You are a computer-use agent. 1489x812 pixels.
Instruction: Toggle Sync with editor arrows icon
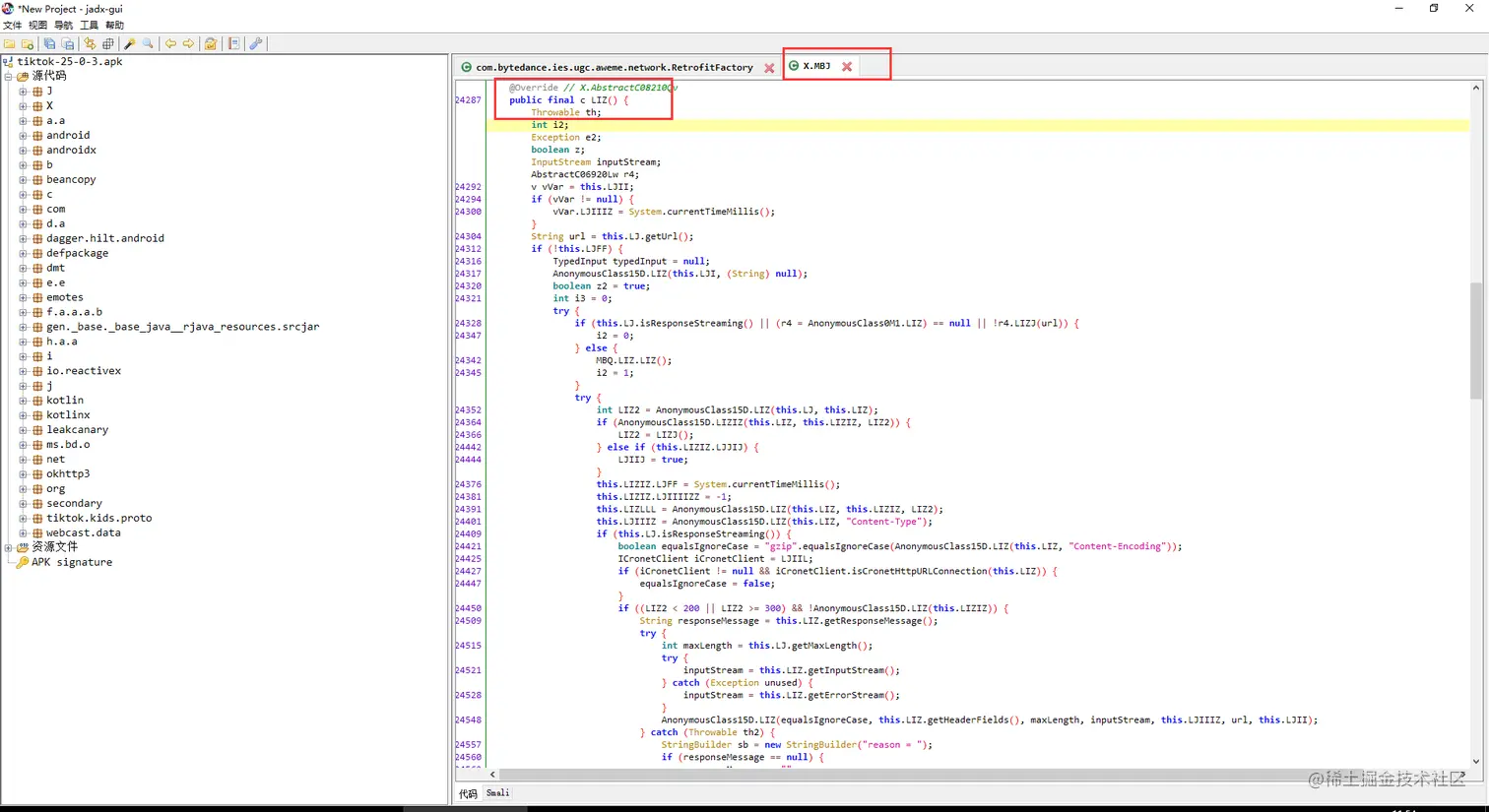(90, 44)
